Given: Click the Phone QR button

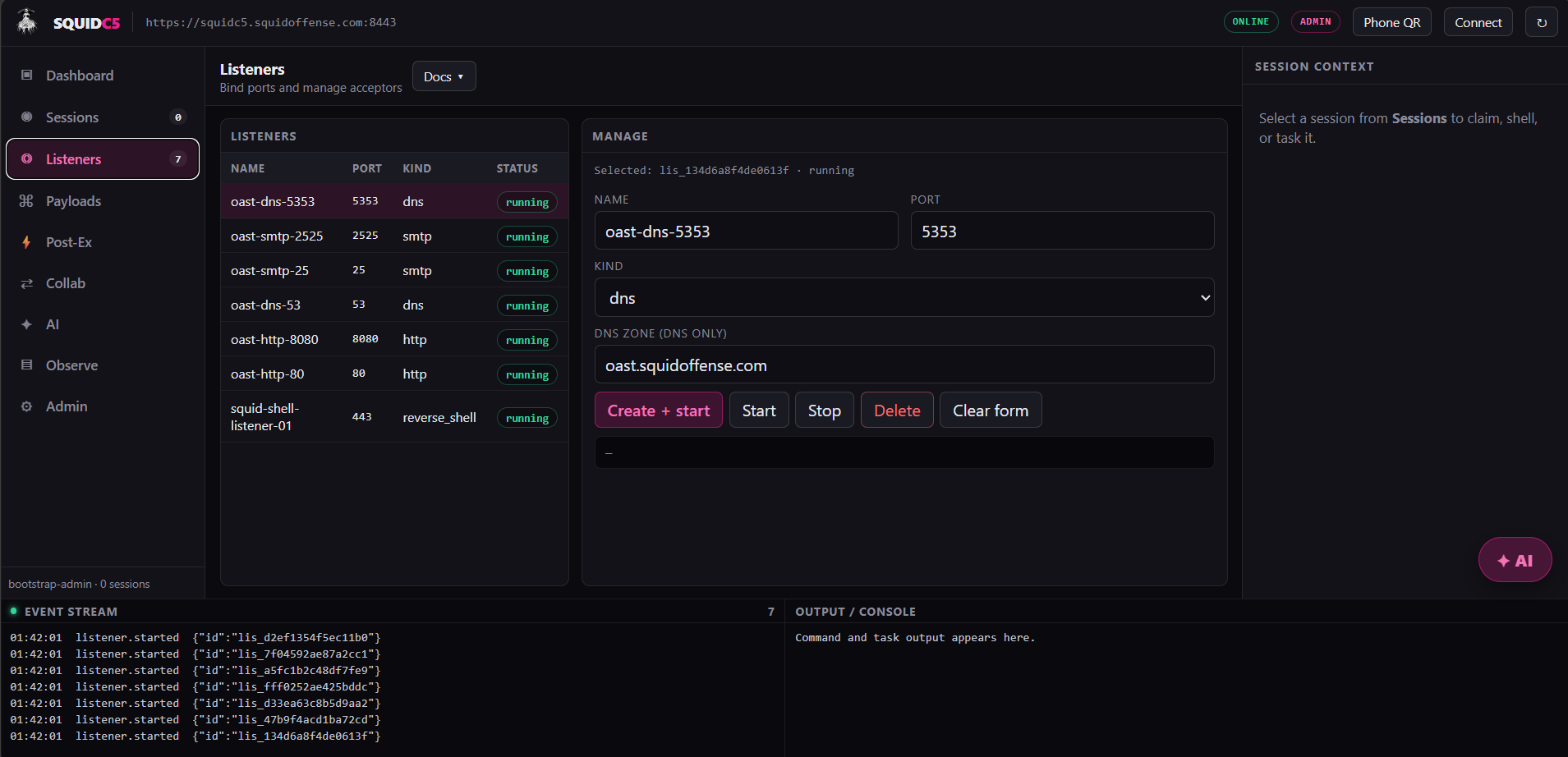Looking at the screenshot, I should pyautogui.click(x=1391, y=22).
